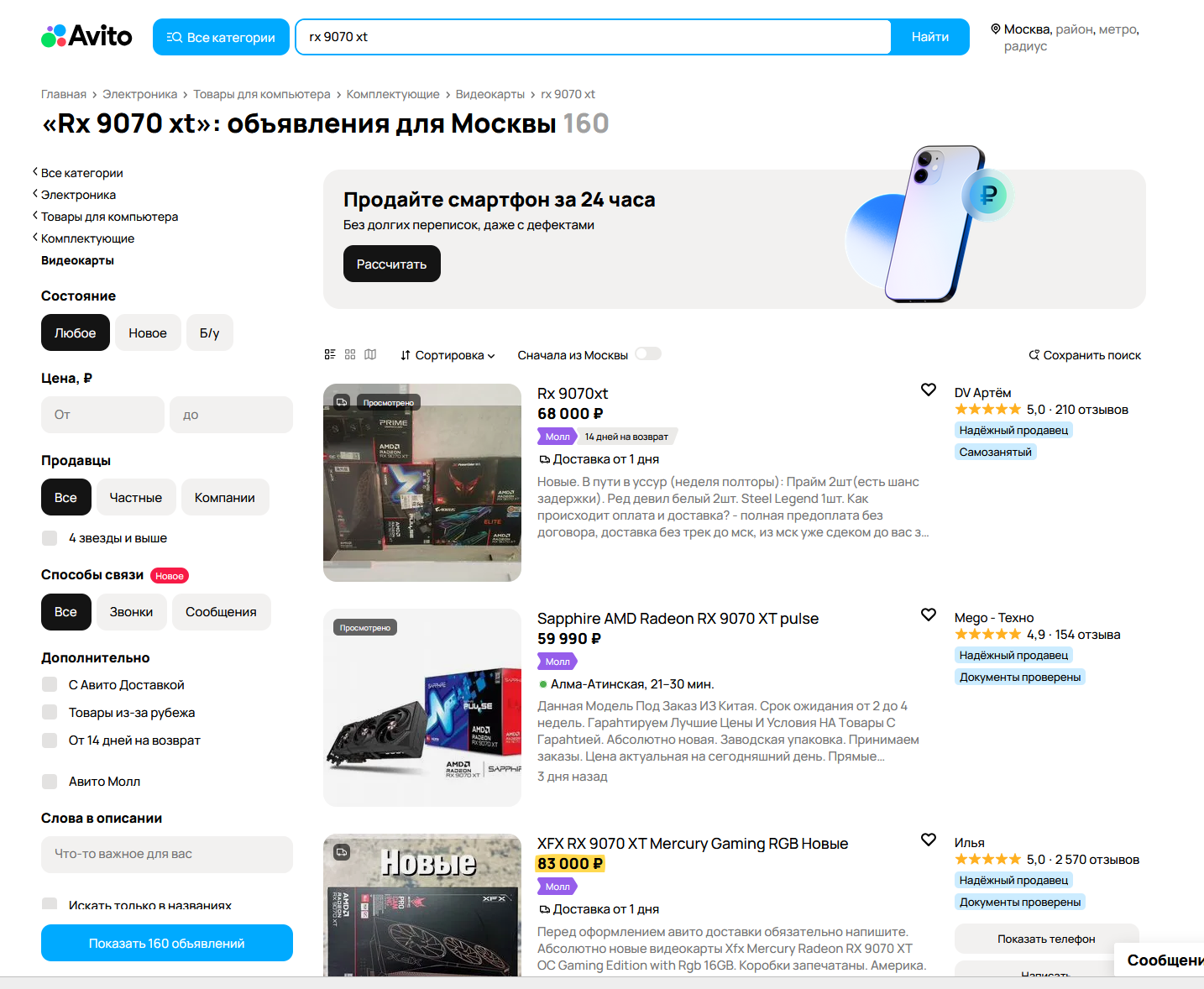
Task: Open map view icon
Action: pos(370,354)
